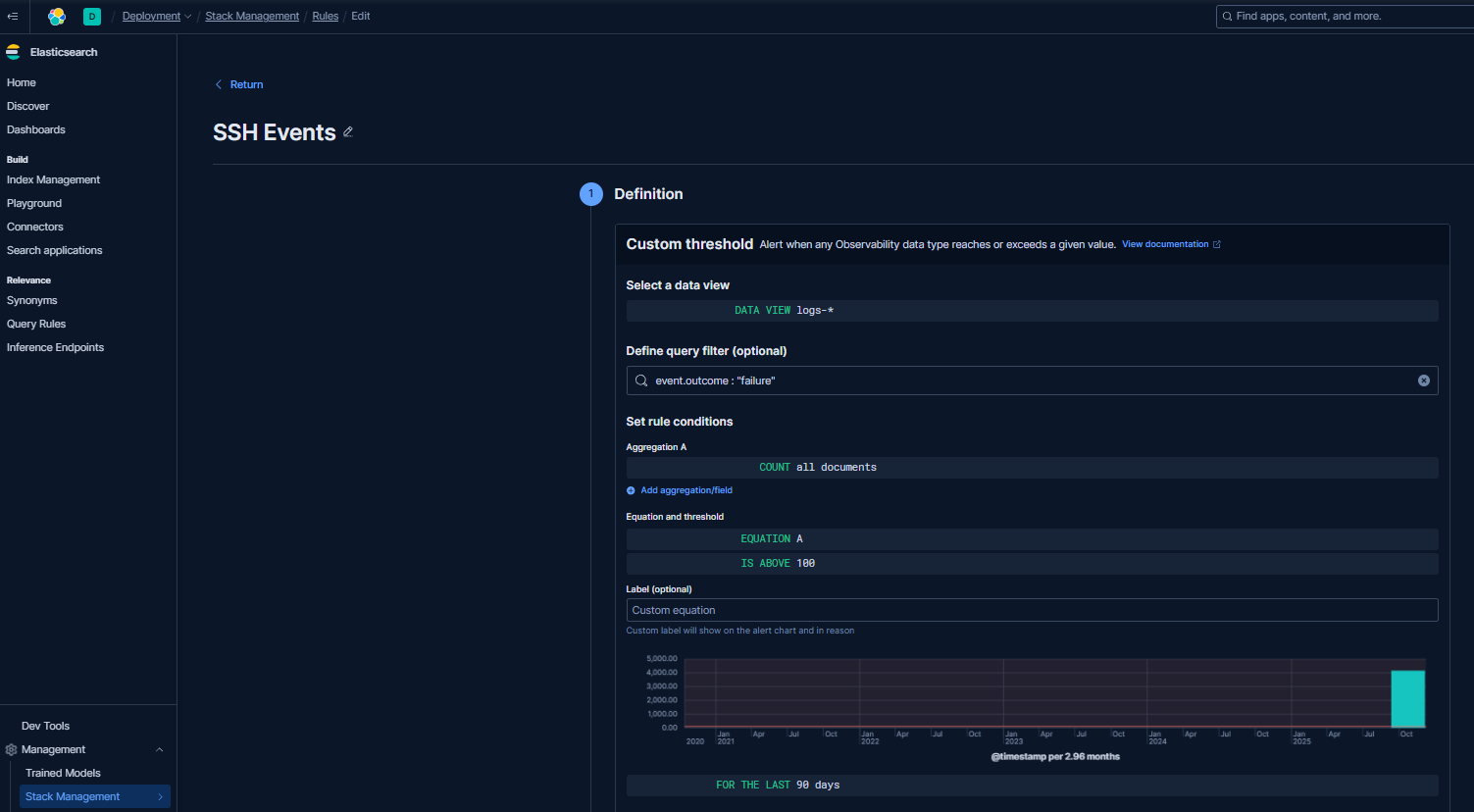Open the DATA VIEW logs-* selector
Image resolution: width=1474 pixels, height=812 pixels.
(784, 311)
